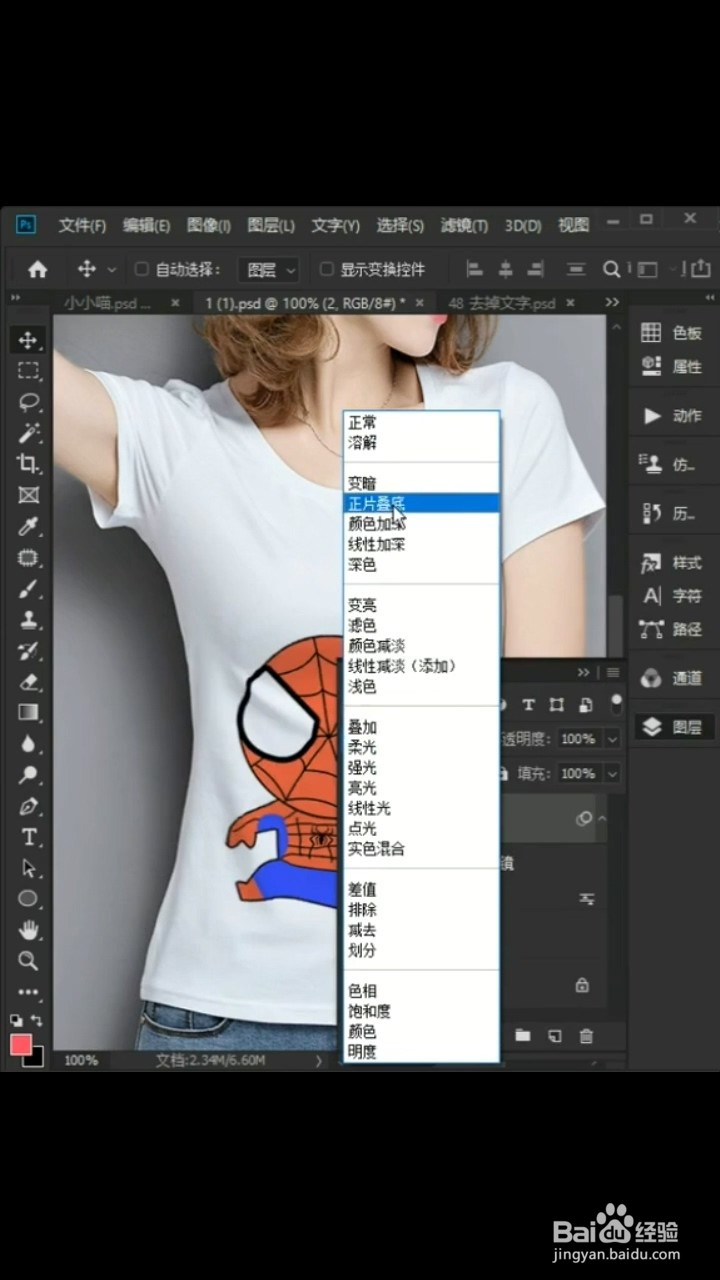
Task: Select the Gradient tool
Action: pyautogui.click(x=28, y=713)
